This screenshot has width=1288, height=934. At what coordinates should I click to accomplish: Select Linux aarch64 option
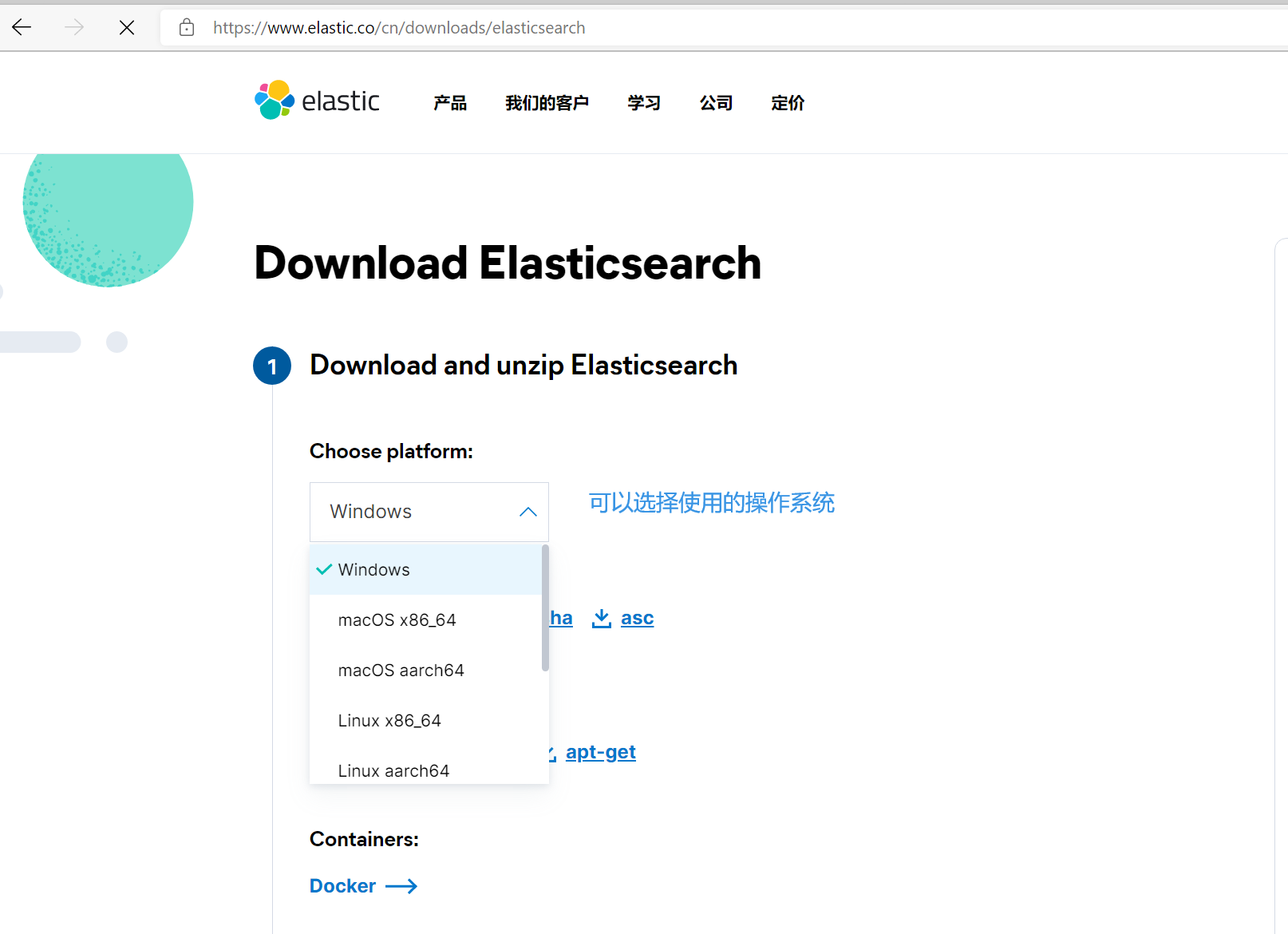[x=425, y=770]
